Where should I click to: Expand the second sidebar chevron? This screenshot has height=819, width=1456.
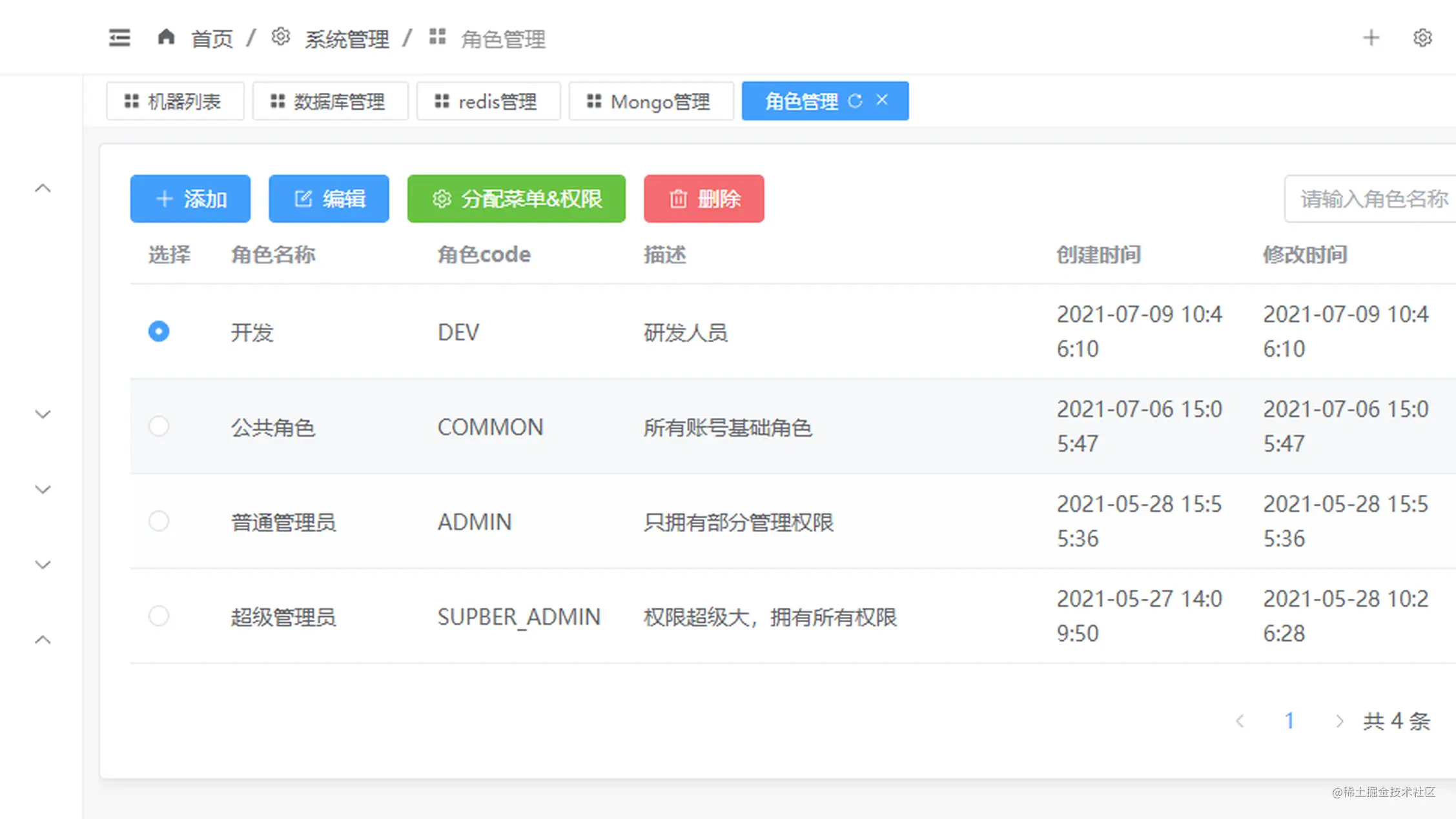pos(43,414)
